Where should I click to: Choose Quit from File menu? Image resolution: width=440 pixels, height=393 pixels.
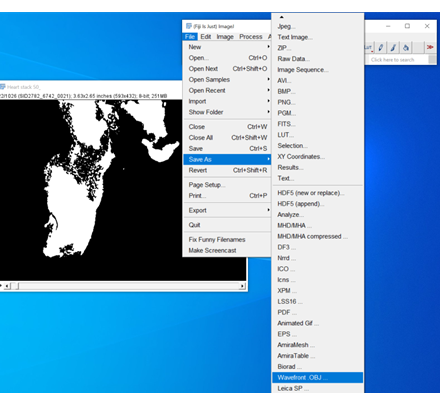tap(227, 225)
